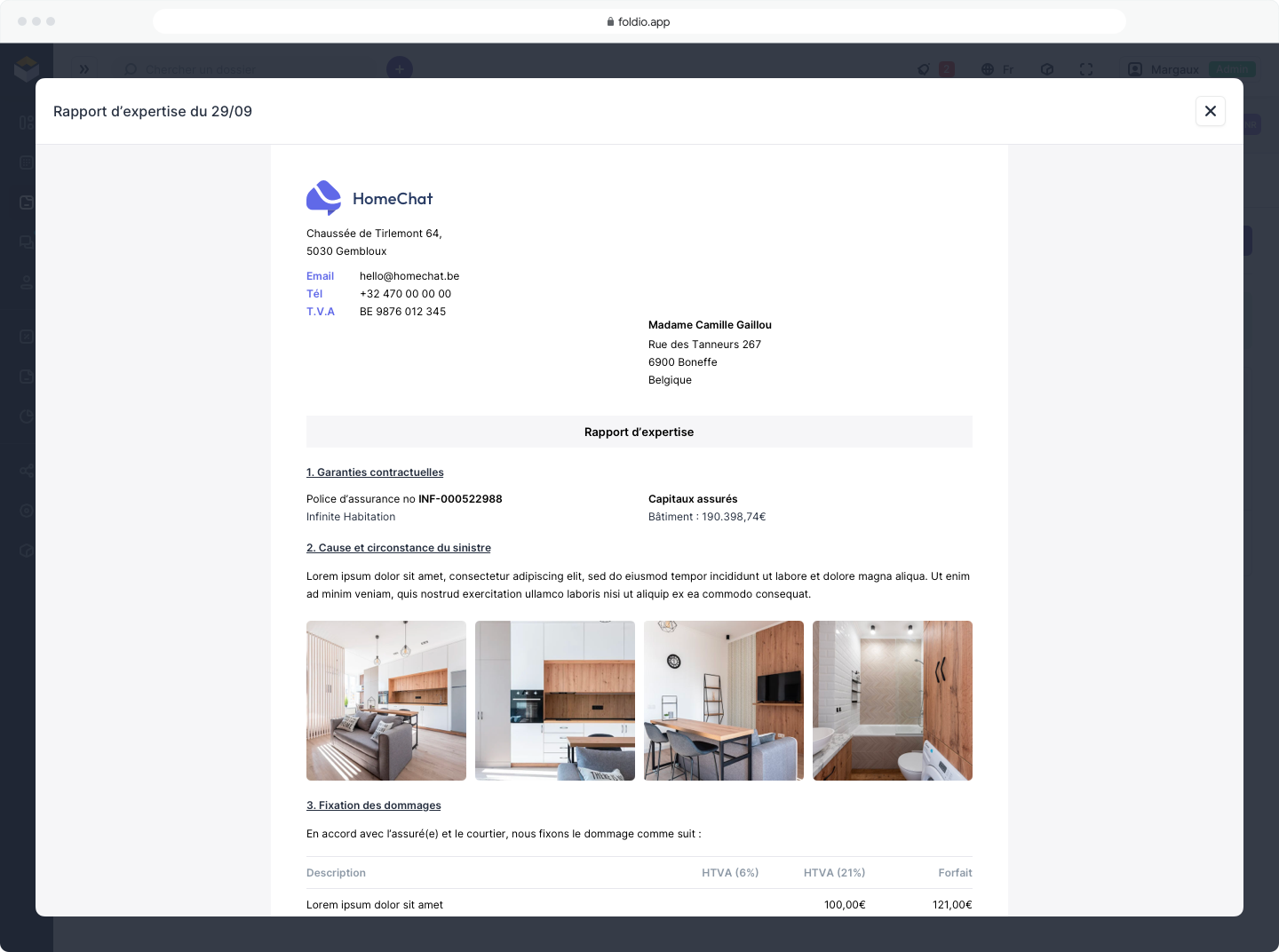Click the cube icon in top bar
The height and width of the screenshot is (952, 1279).
tap(1047, 69)
